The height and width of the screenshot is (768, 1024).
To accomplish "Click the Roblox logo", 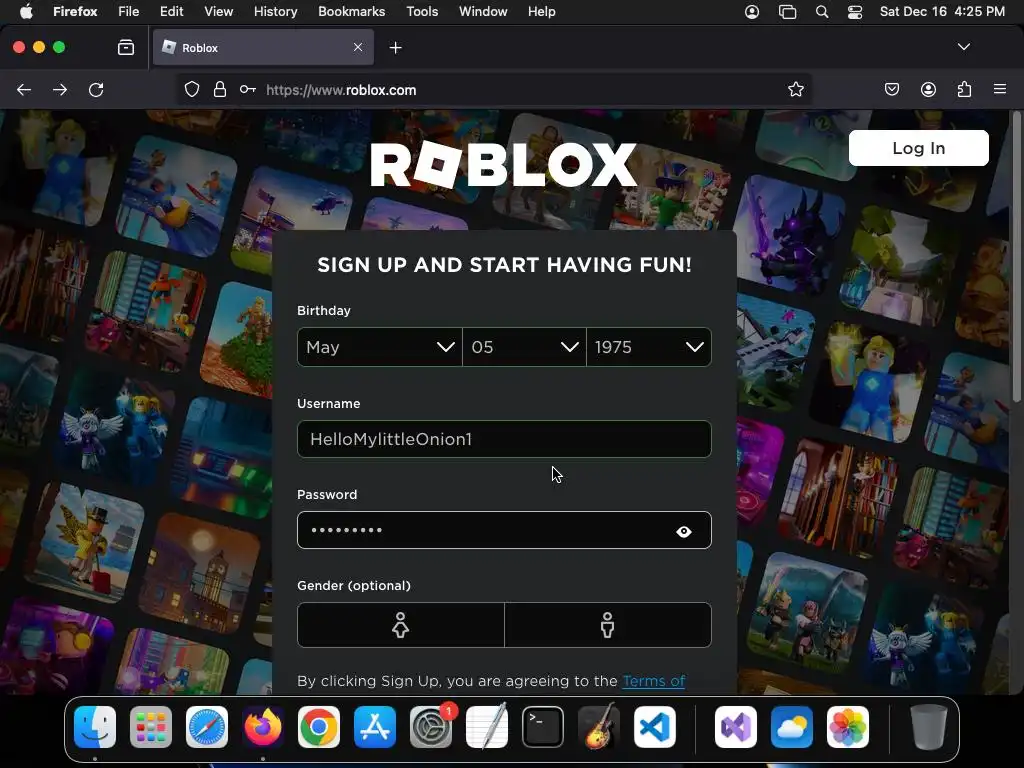I will tap(504, 165).
